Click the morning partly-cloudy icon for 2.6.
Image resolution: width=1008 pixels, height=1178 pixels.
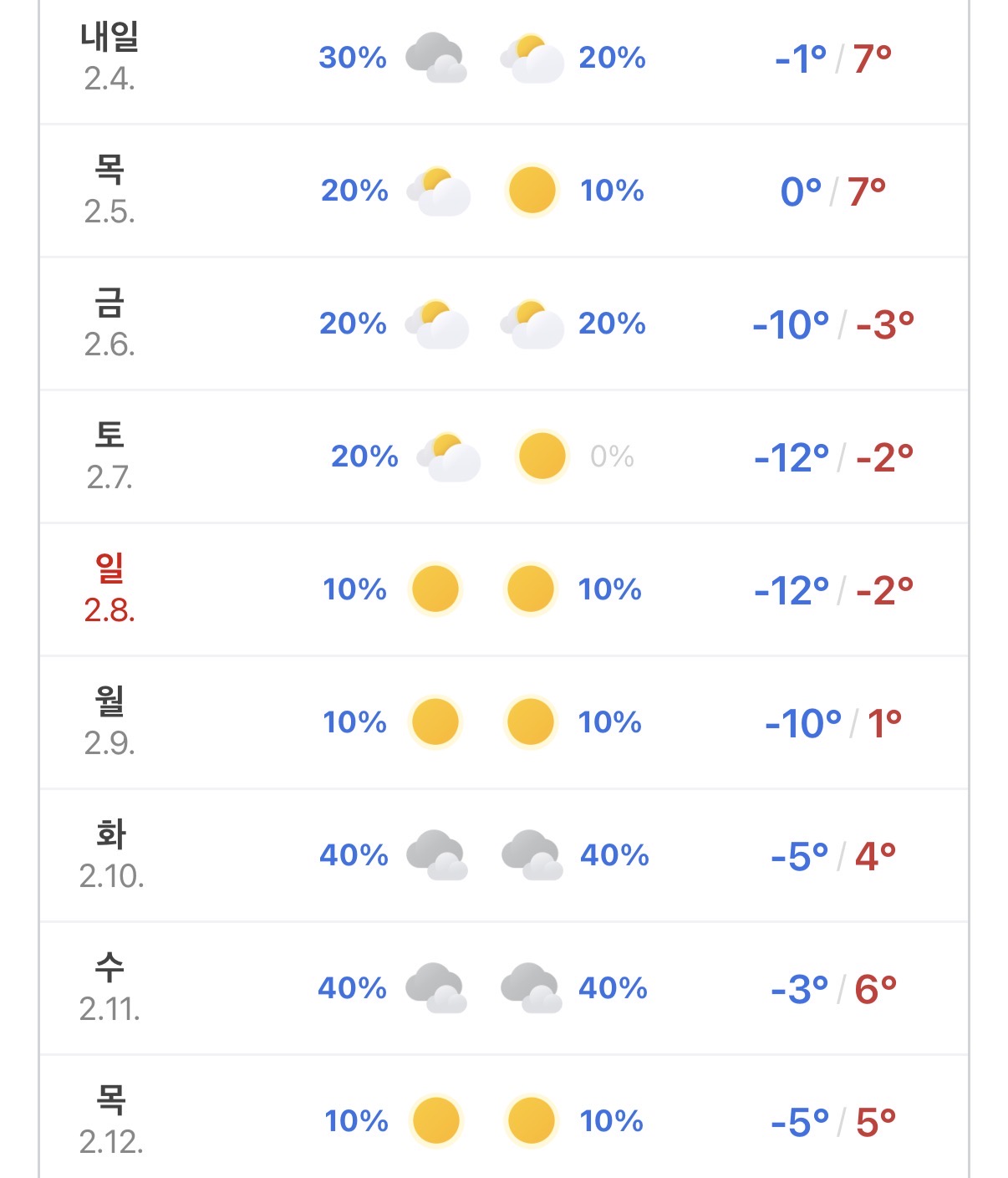coord(437,324)
